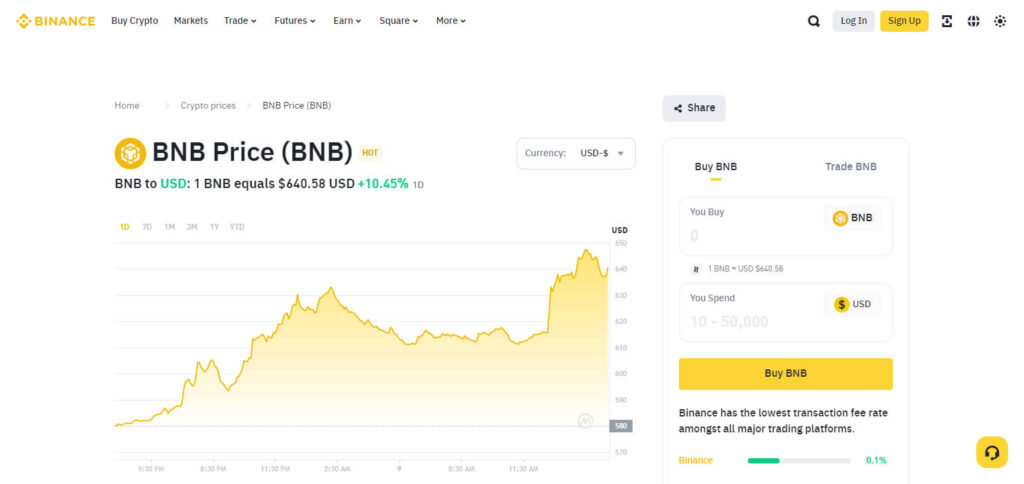
Task: Go to Crypto prices breadcrumb link
Action: (208, 106)
